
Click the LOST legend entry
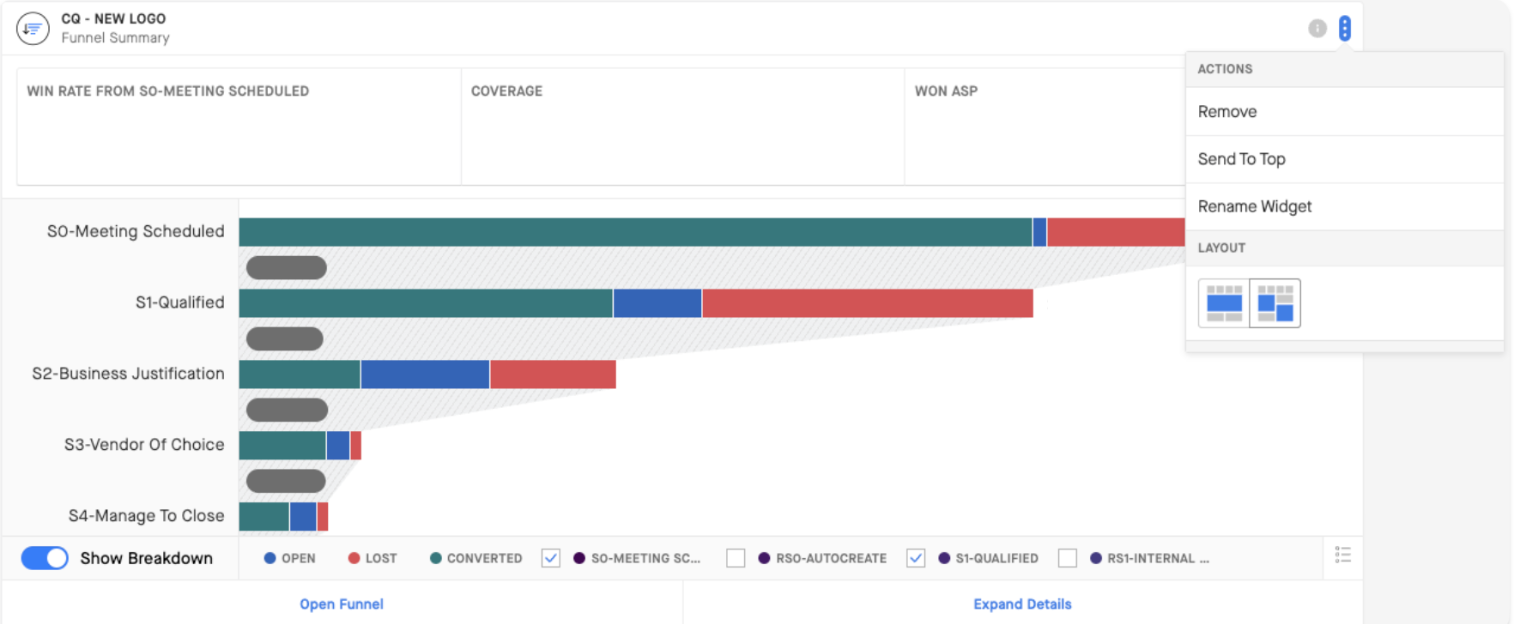coord(372,558)
